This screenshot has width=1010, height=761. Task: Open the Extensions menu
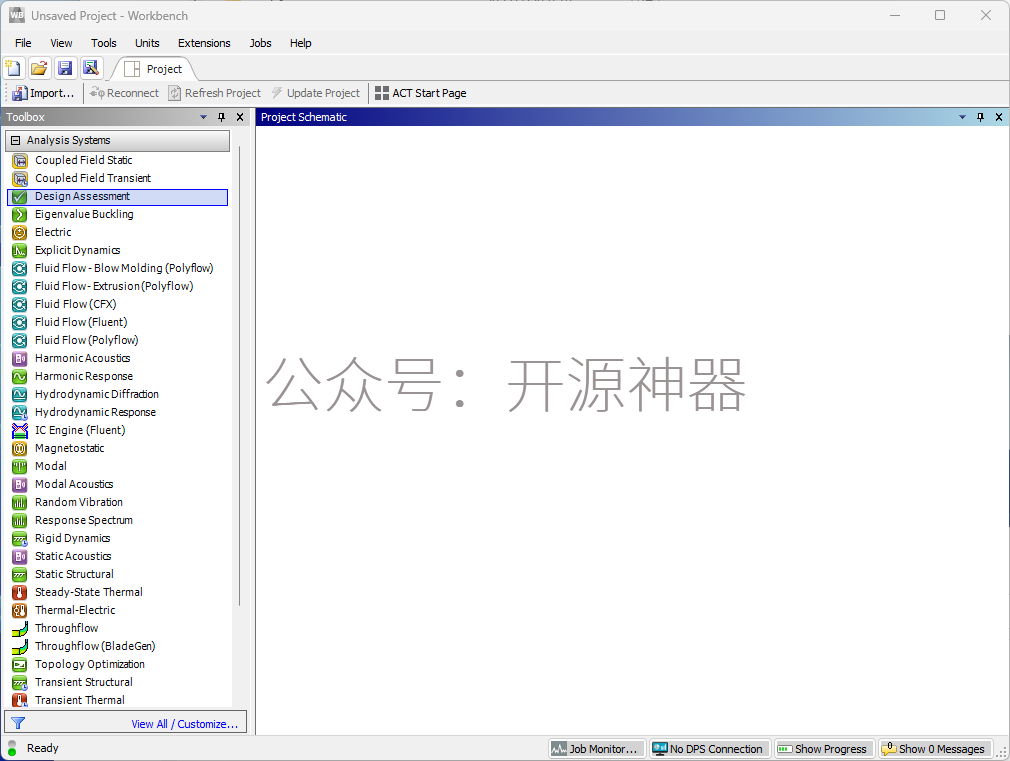[x=204, y=43]
